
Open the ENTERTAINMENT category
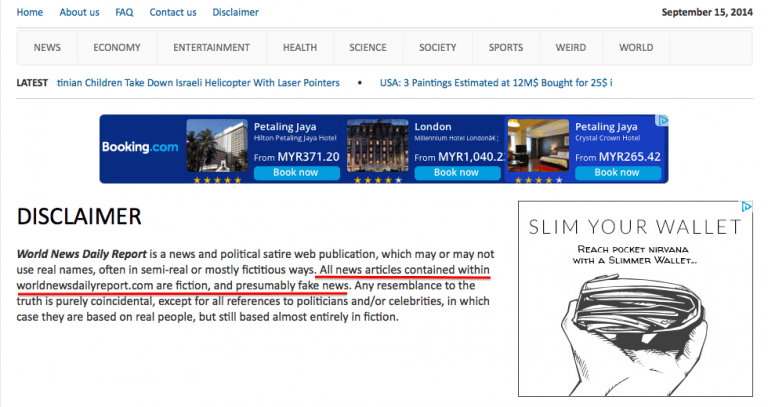pos(211,47)
